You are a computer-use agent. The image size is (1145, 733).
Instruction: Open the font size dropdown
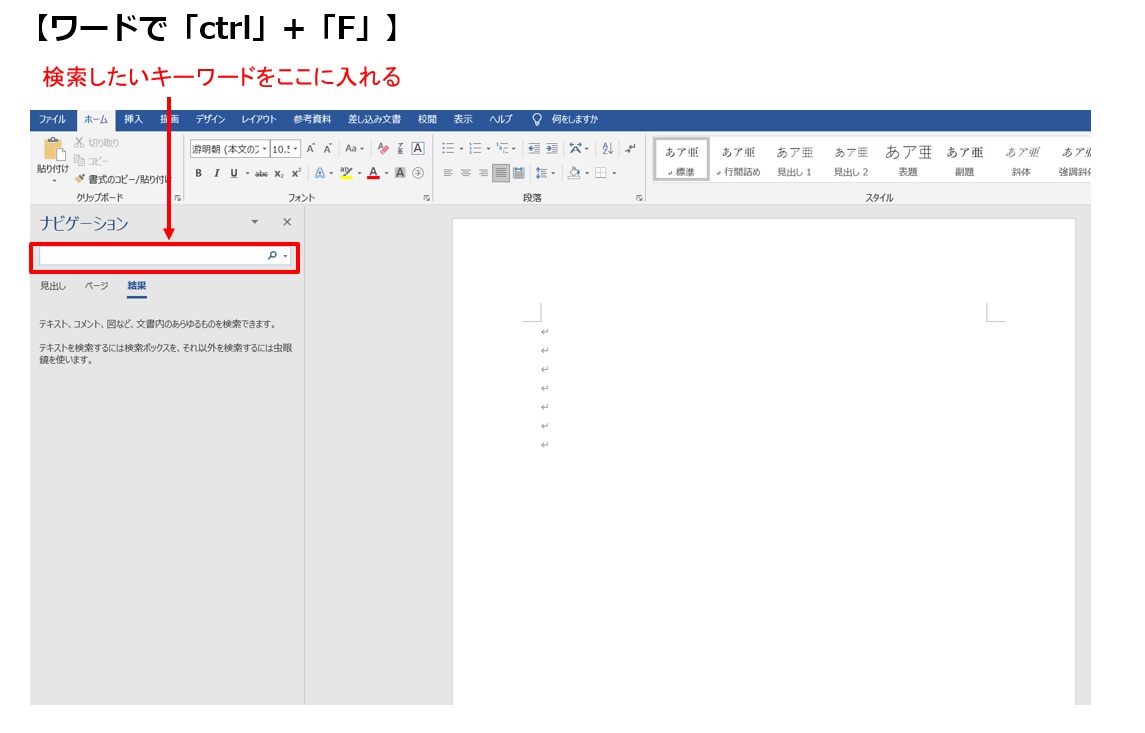[x=297, y=149]
